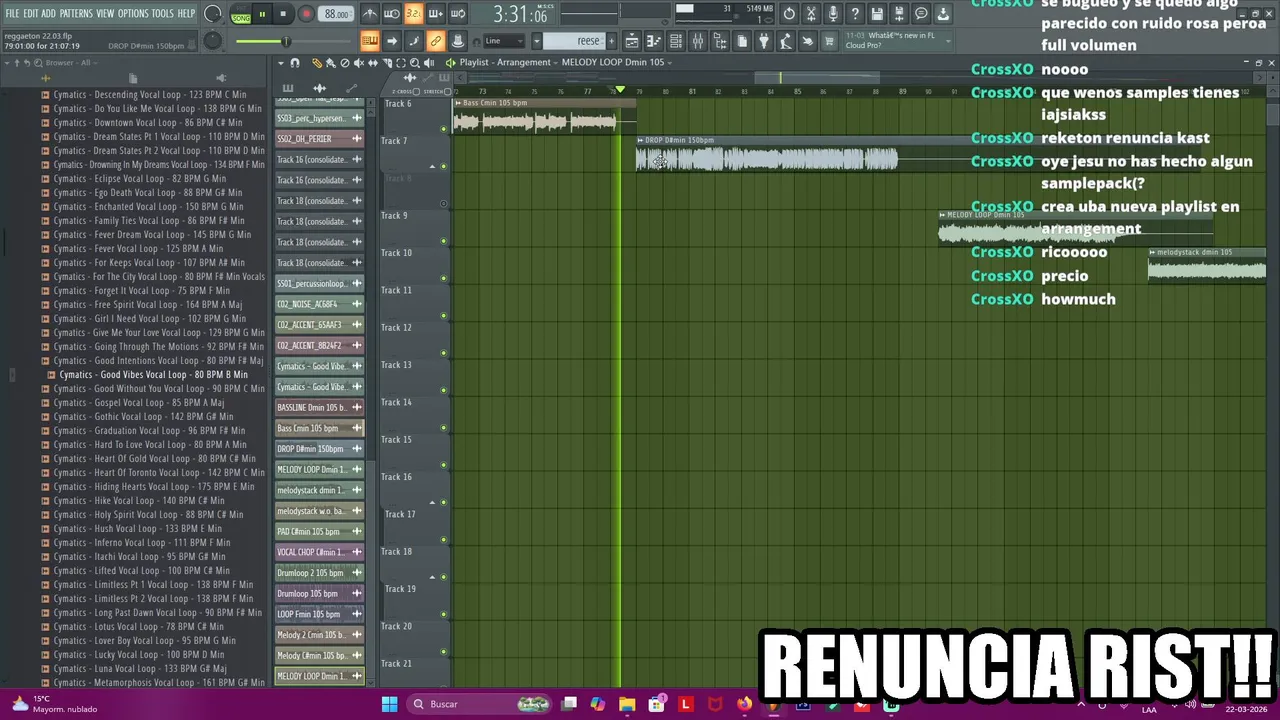The image size is (1280, 720).
Task: Open pattern selector dropdown arrow before 'reese'
Action: point(536,41)
